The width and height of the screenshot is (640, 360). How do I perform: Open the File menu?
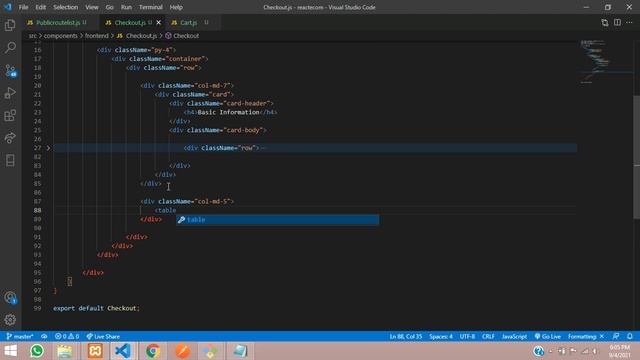tap(23, 7)
